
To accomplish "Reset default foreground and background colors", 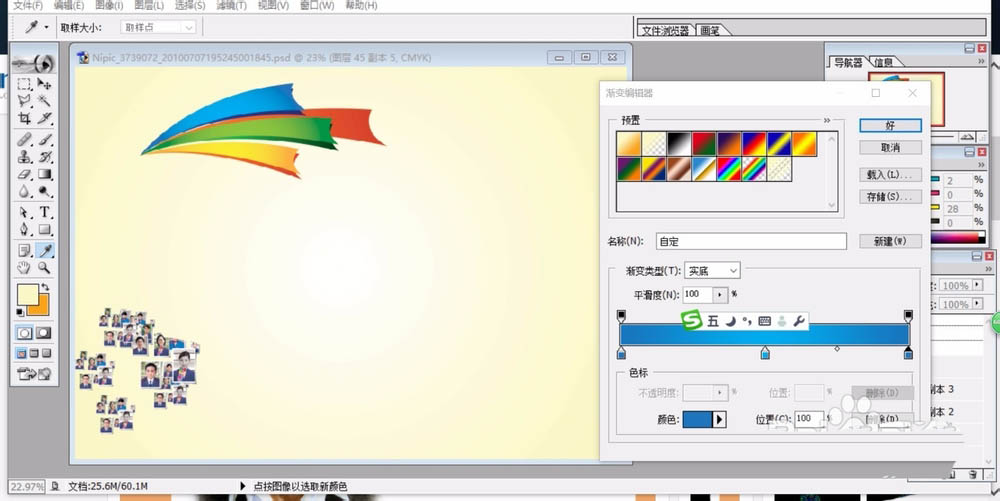I will coord(20,312).
